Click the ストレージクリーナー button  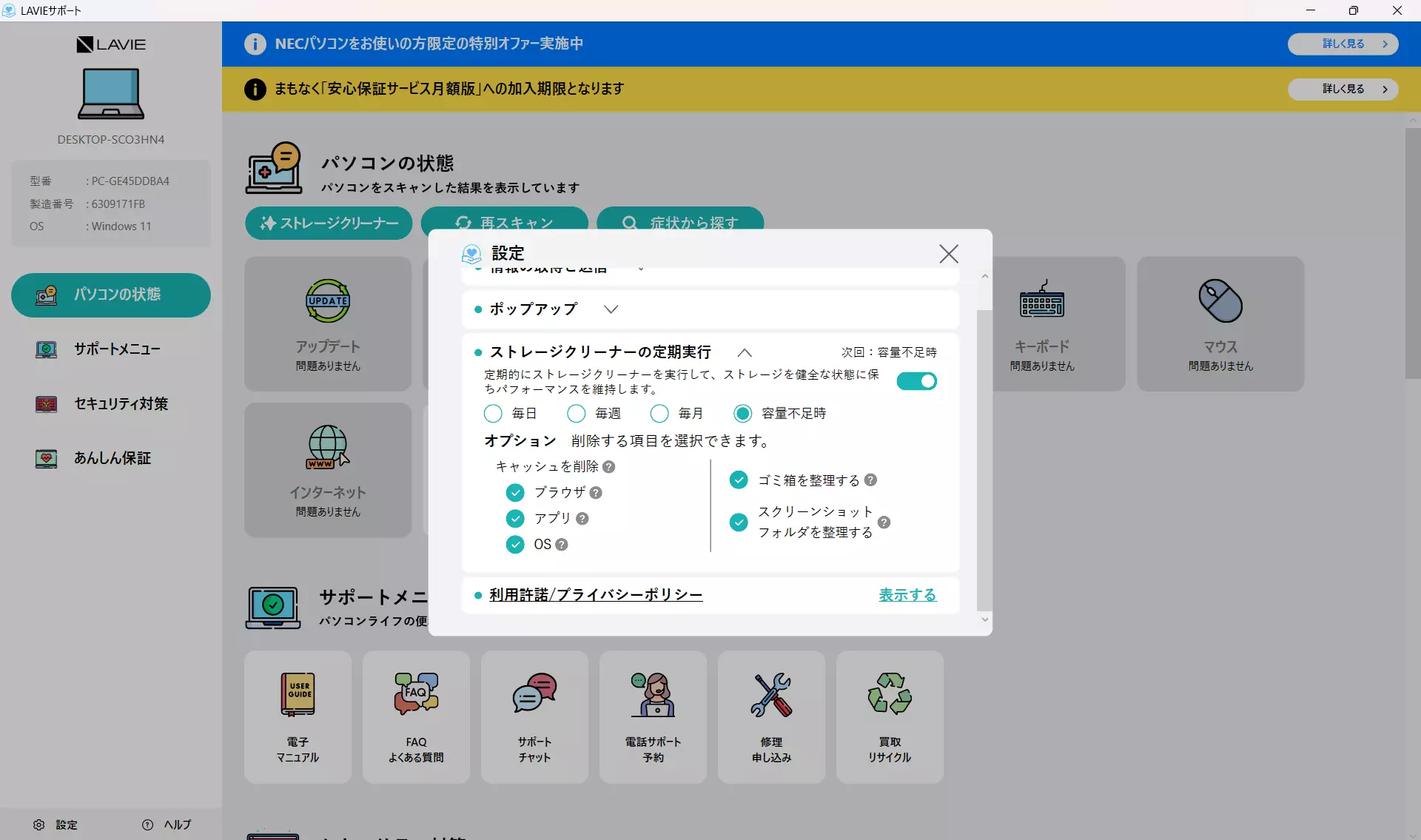click(x=329, y=223)
